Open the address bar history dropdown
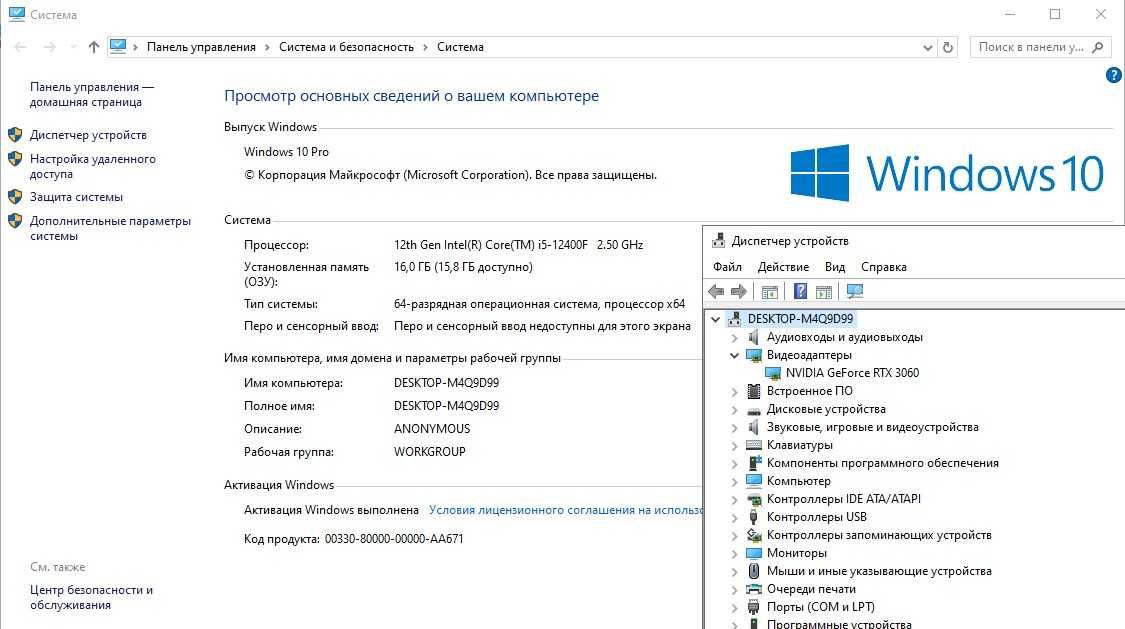 pyautogui.click(x=927, y=47)
